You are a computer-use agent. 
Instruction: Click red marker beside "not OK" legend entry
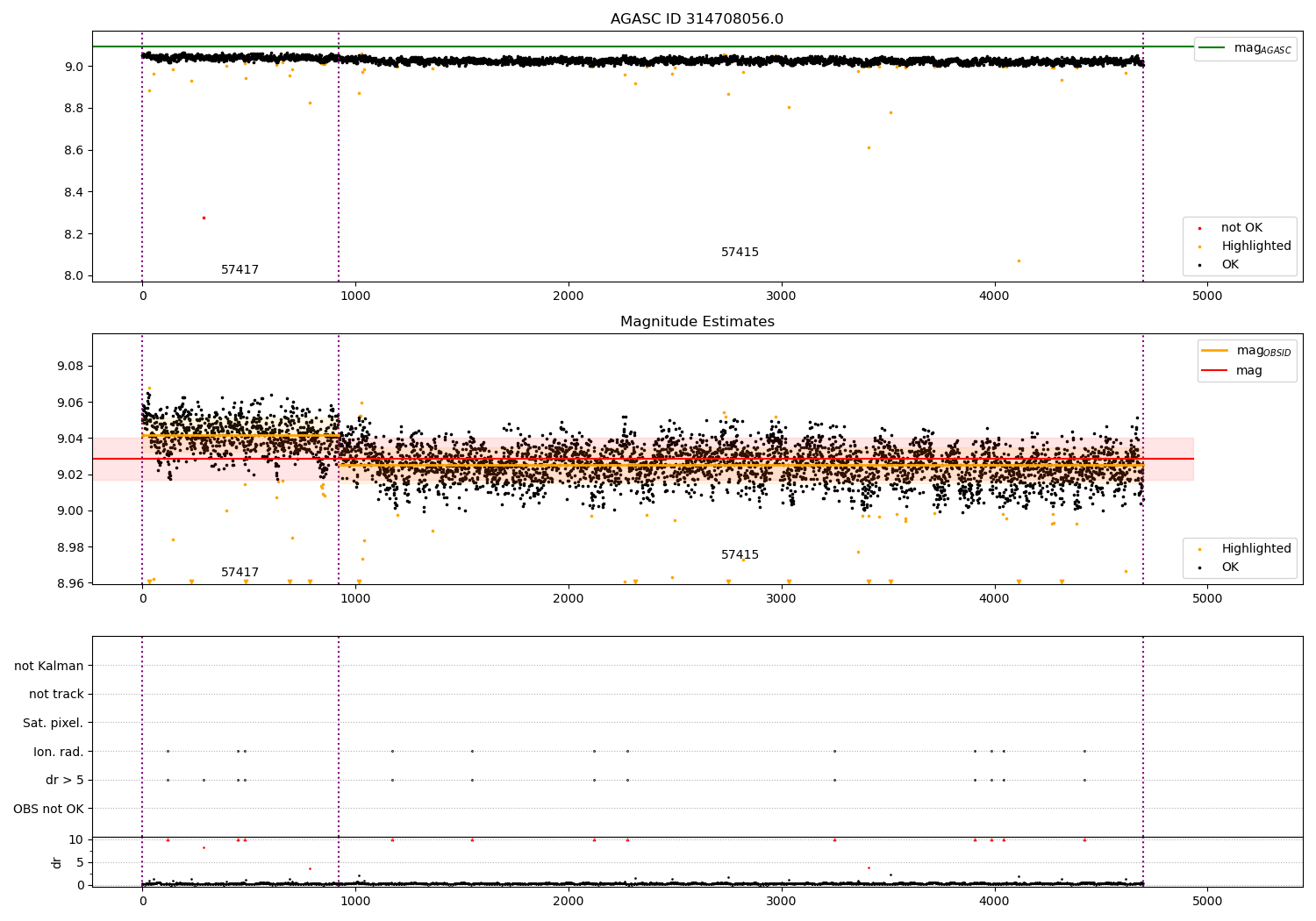(x=1199, y=228)
